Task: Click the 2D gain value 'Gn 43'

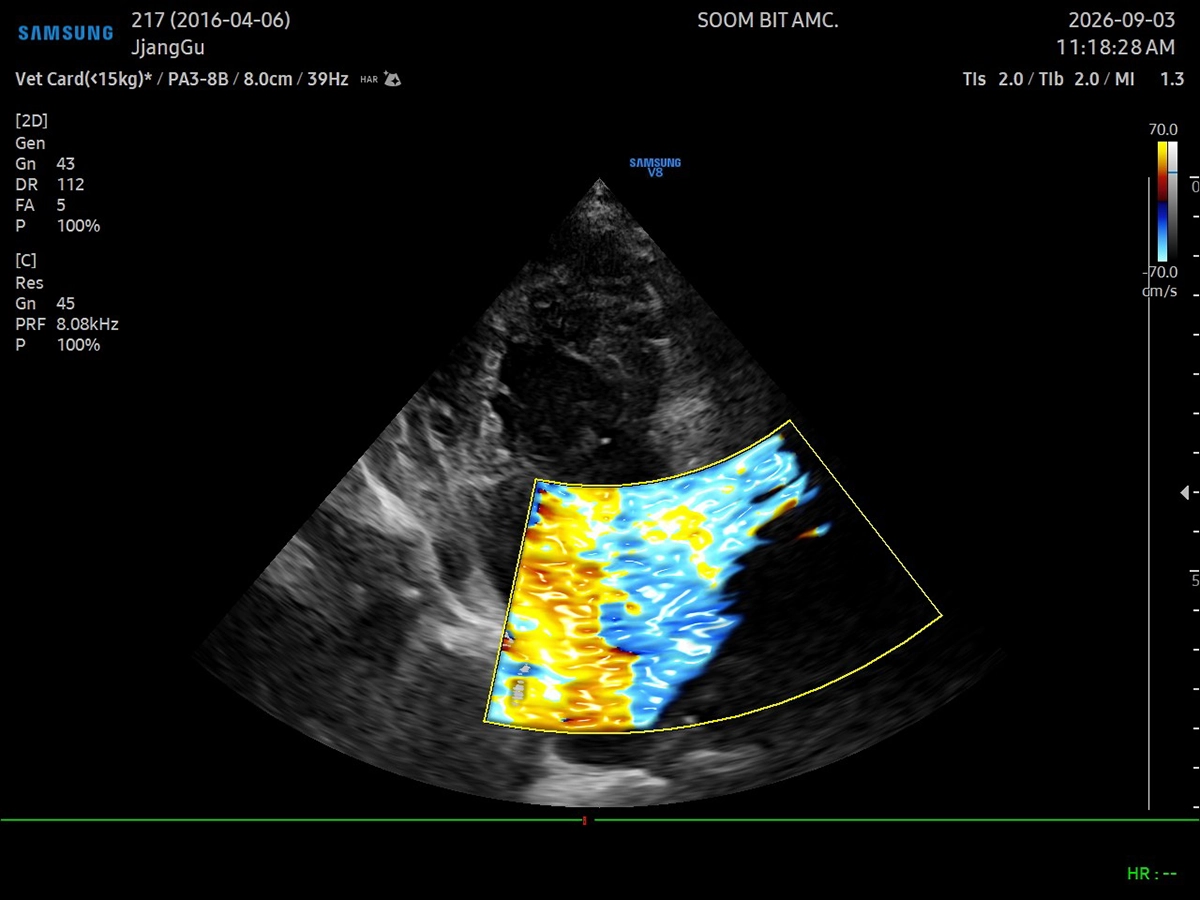Action: (x=45, y=164)
